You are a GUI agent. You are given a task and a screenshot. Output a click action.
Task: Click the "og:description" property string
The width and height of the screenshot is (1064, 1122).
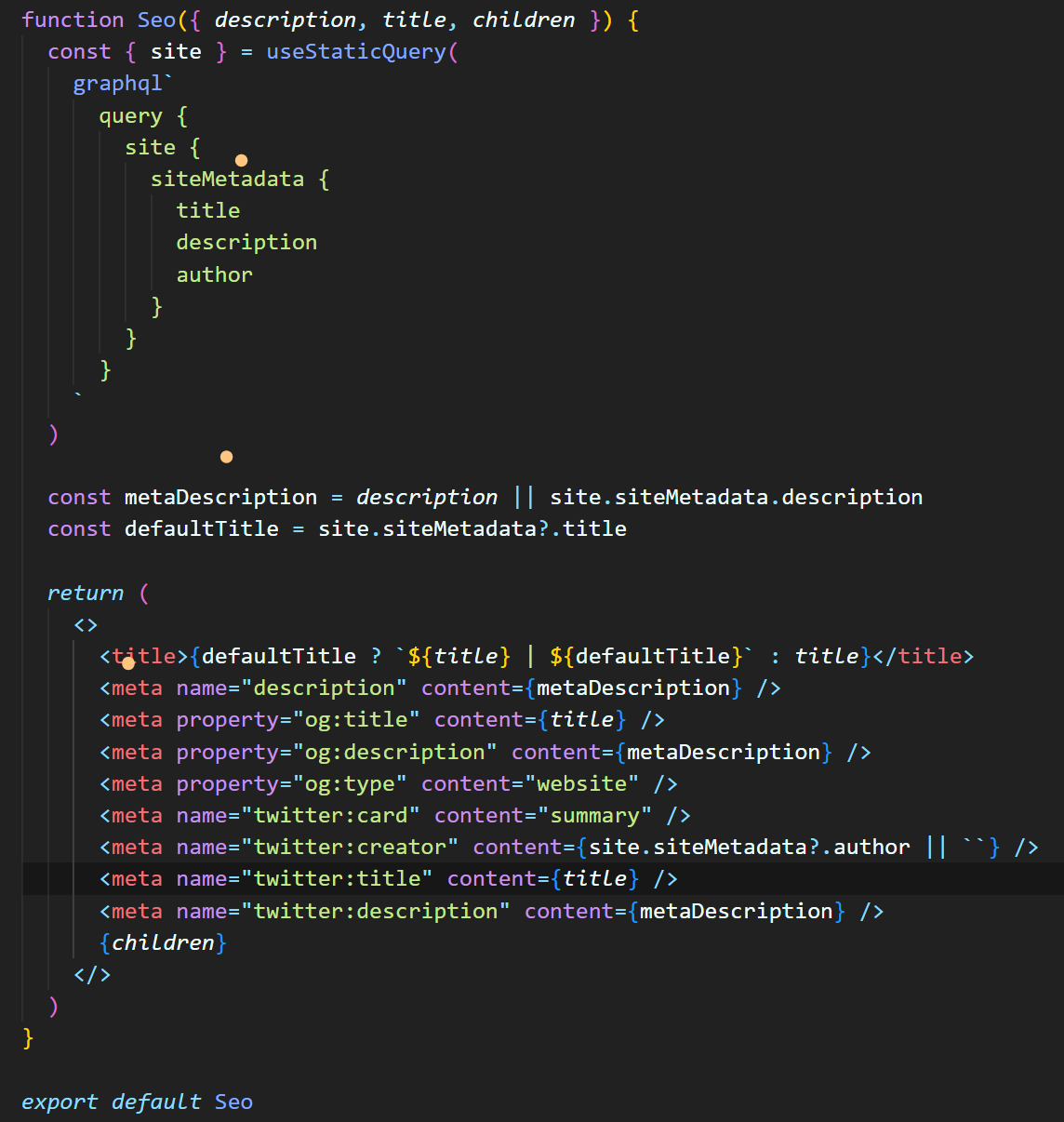coord(395,752)
